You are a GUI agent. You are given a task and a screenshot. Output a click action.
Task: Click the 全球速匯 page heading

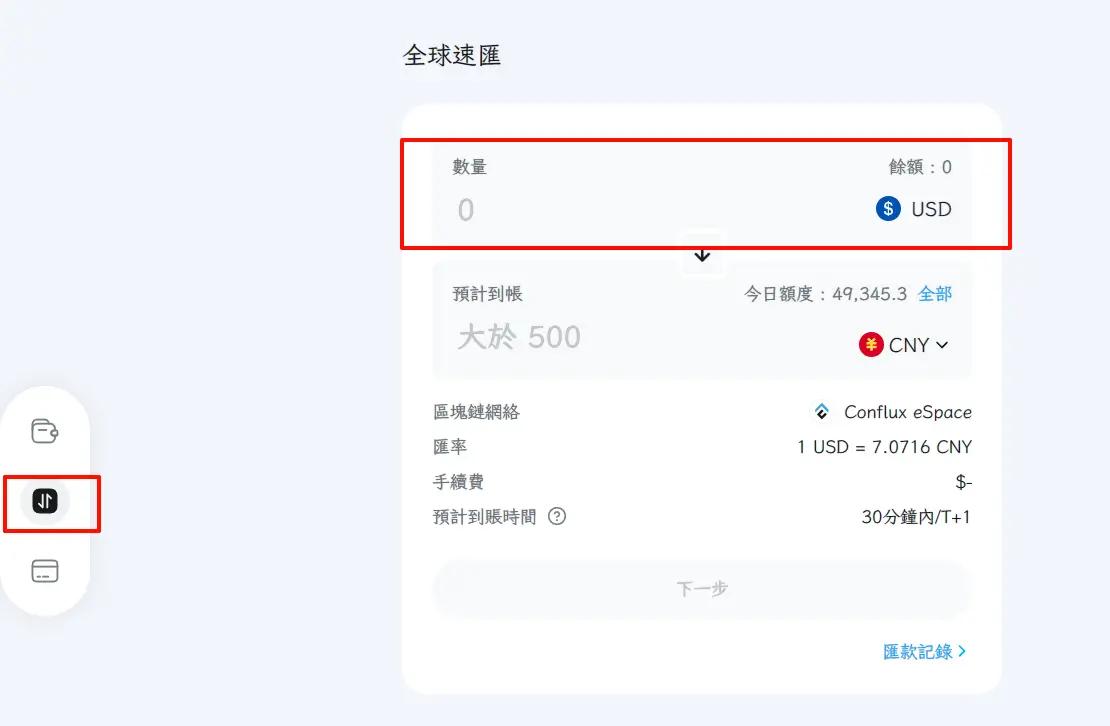tap(452, 55)
